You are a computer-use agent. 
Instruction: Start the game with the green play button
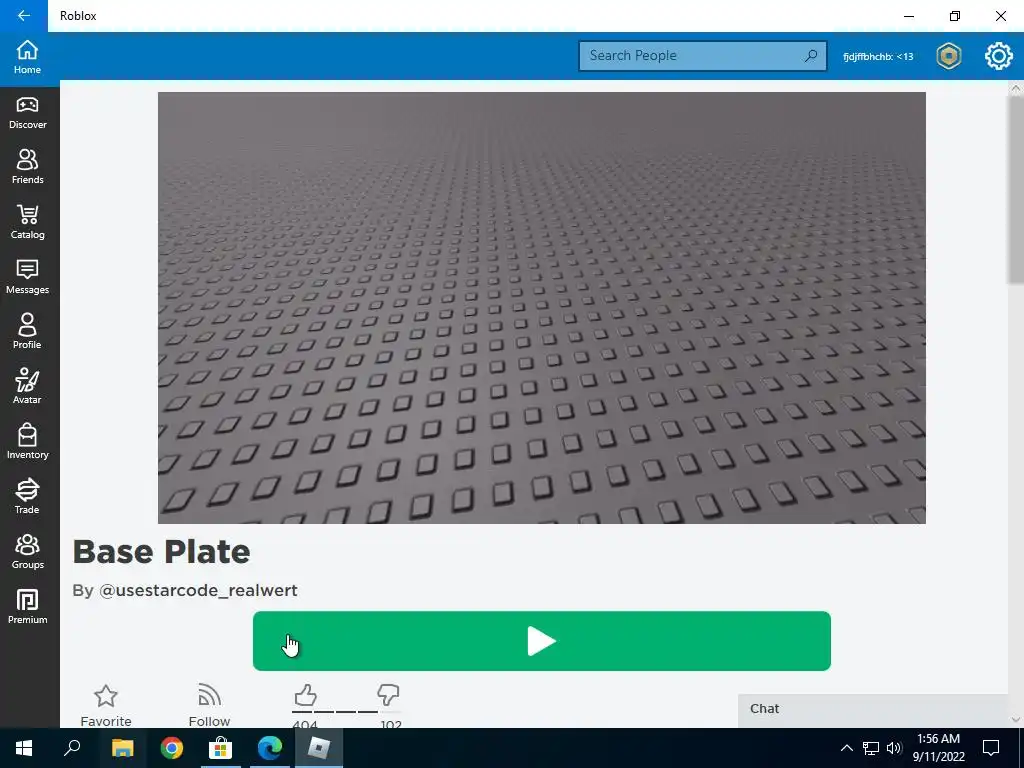coord(541,641)
